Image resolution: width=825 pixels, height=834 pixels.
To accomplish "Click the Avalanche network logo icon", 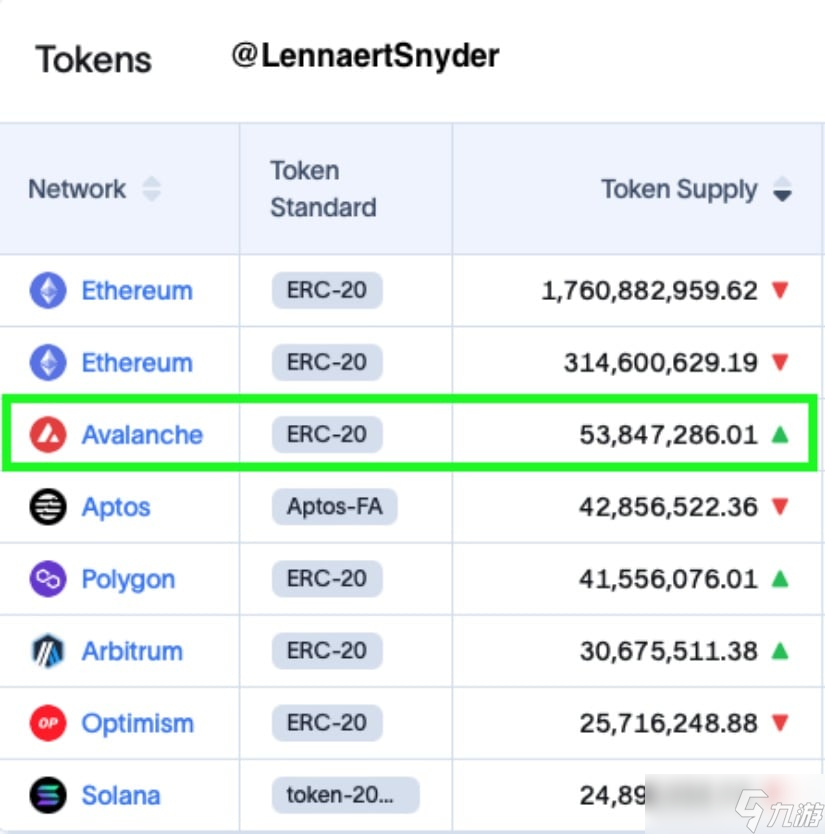I will (47, 435).
